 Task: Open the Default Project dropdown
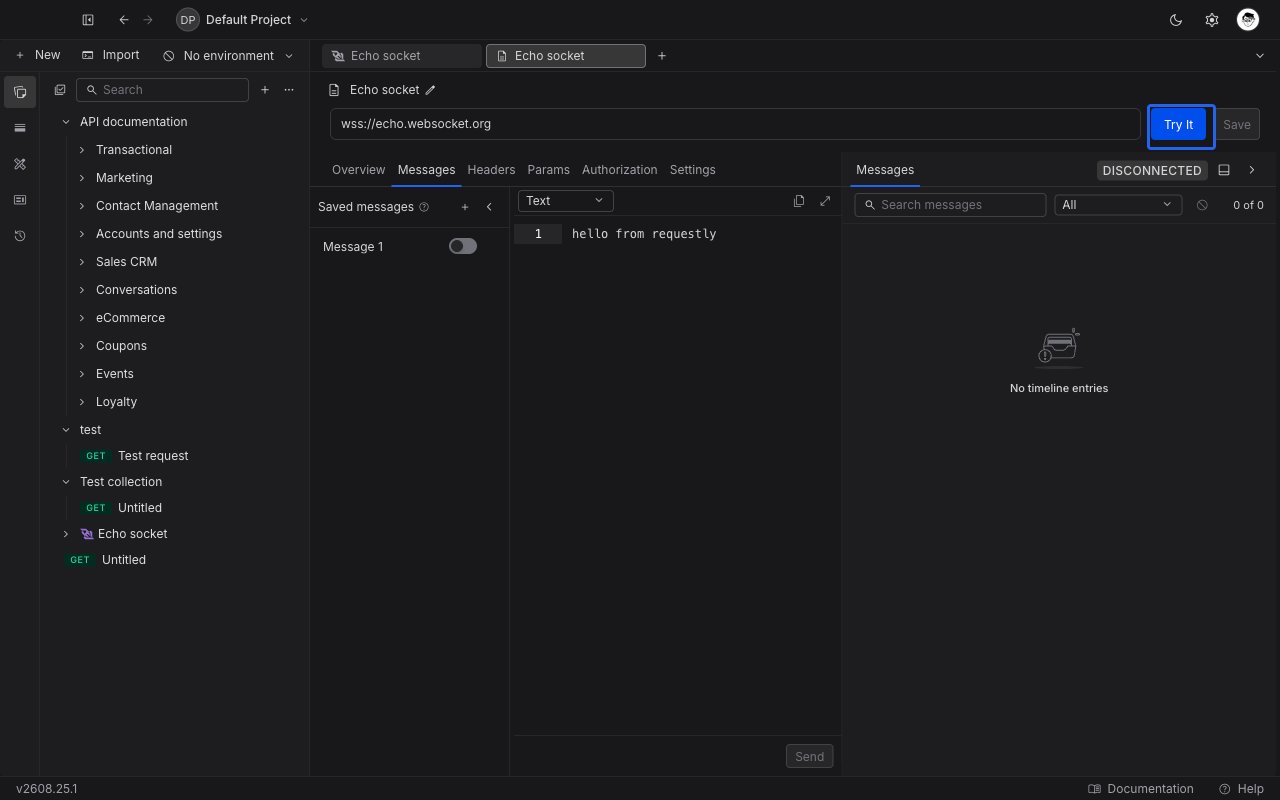[x=243, y=20]
